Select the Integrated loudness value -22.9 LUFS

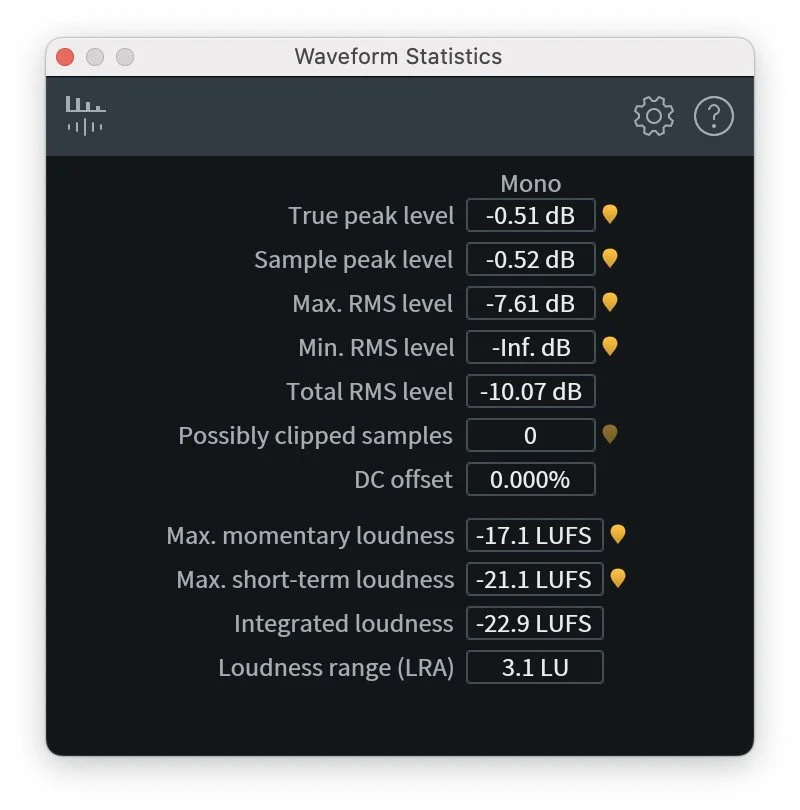coord(535,623)
